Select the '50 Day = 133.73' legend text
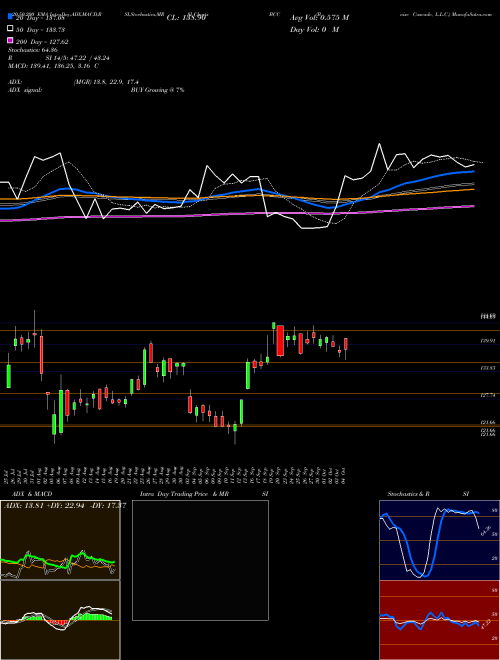The height and width of the screenshot is (660, 500). (40, 29)
